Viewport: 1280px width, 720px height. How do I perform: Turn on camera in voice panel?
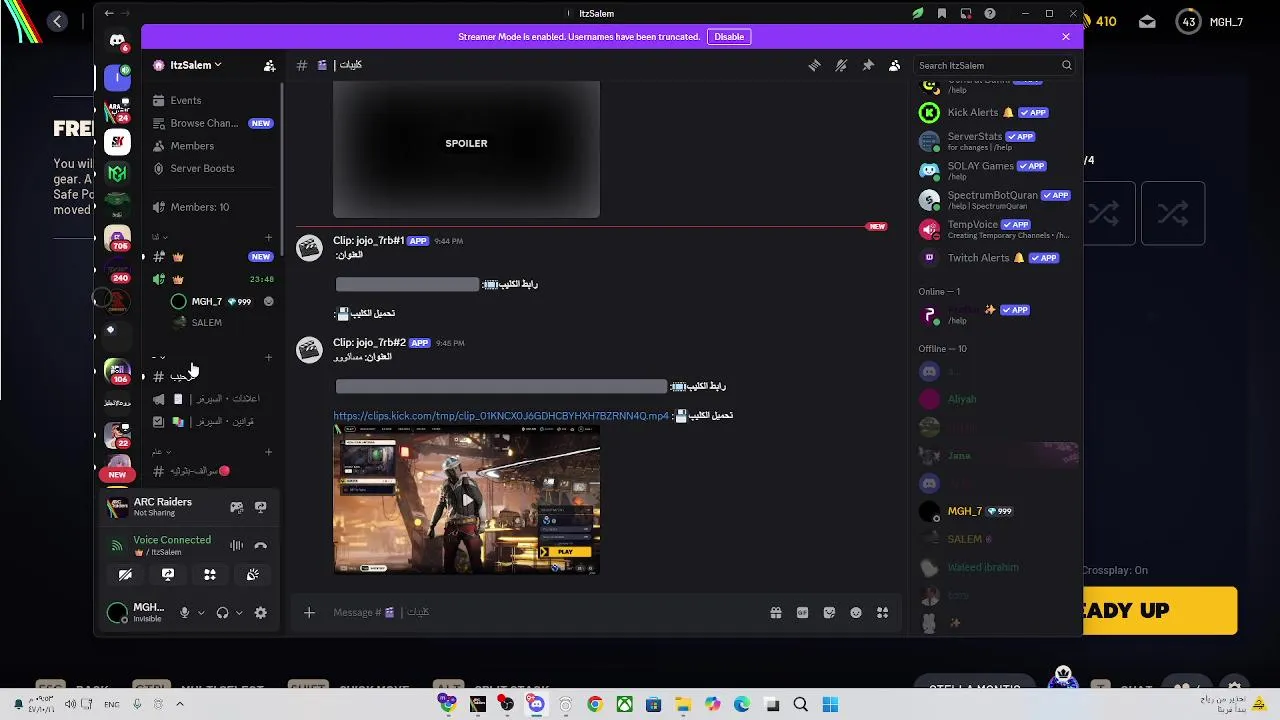pyautogui.click(x=125, y=575)
